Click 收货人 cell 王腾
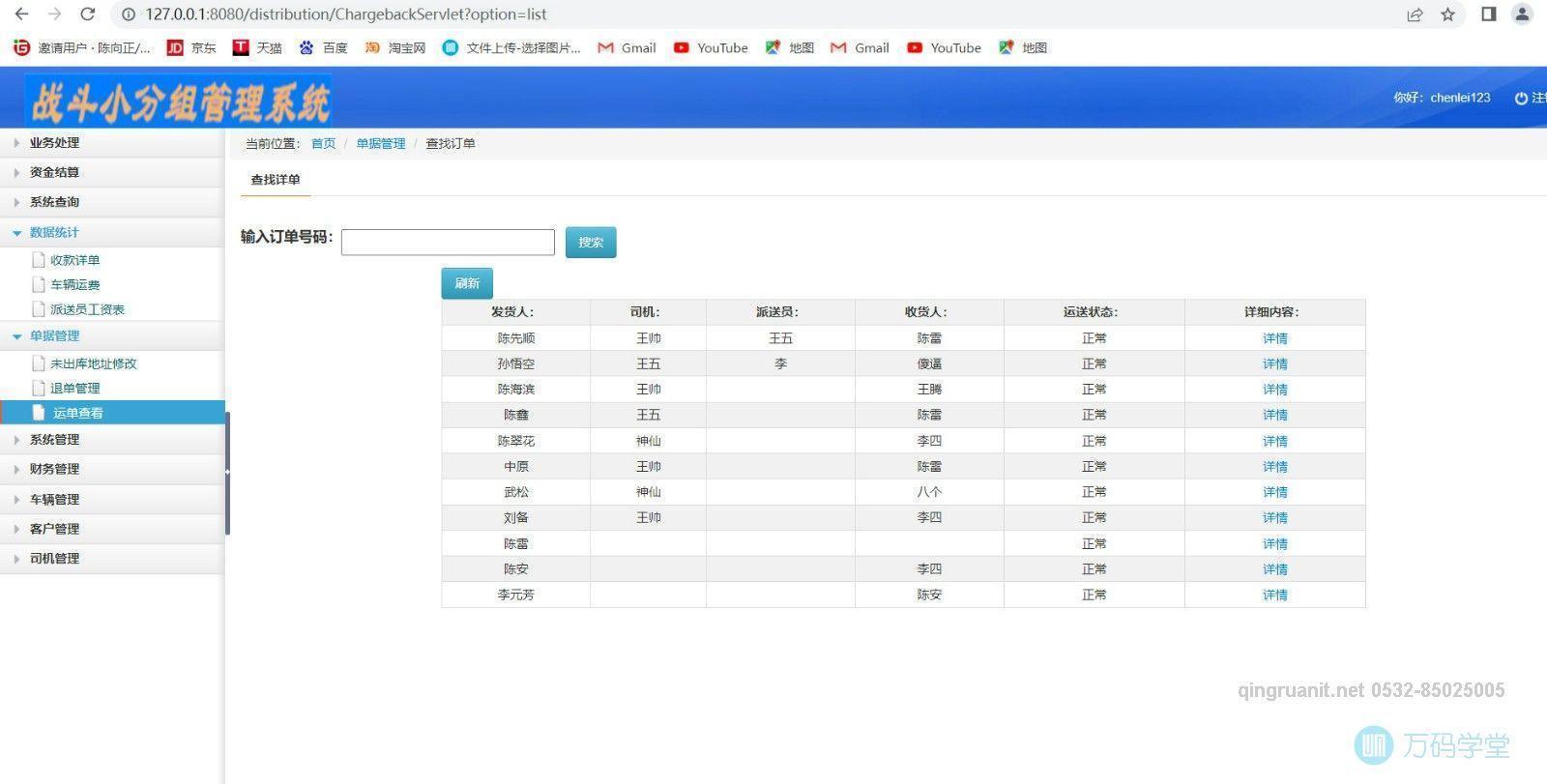The height and width of the screenshot is (784, 1547). coord(929,390)
